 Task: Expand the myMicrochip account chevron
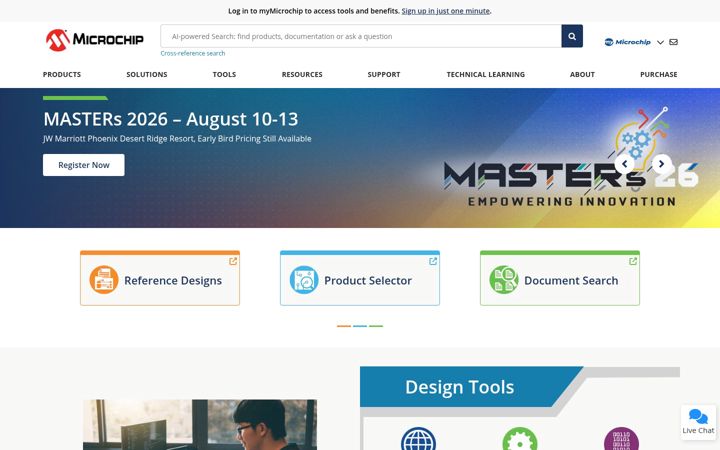[x=660, y=42]
